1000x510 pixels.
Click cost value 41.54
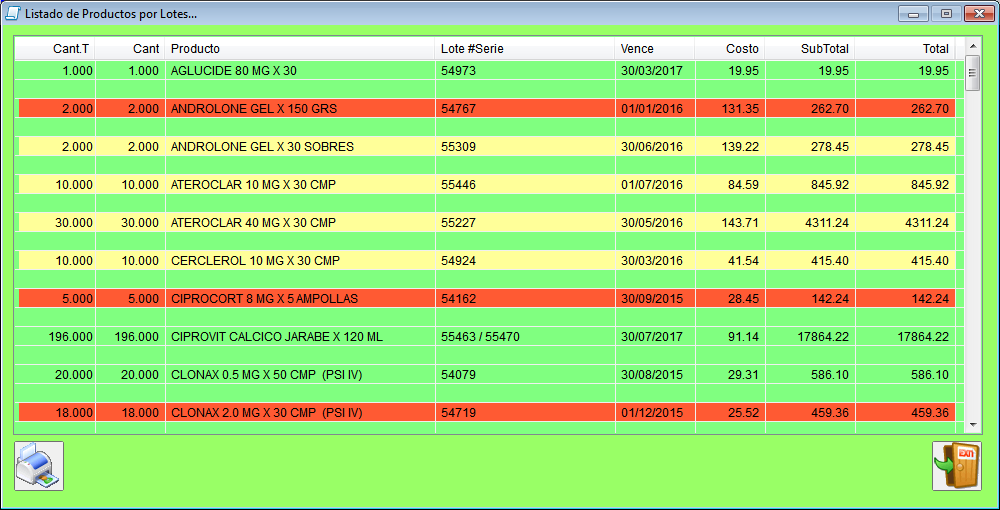point(744,261)
